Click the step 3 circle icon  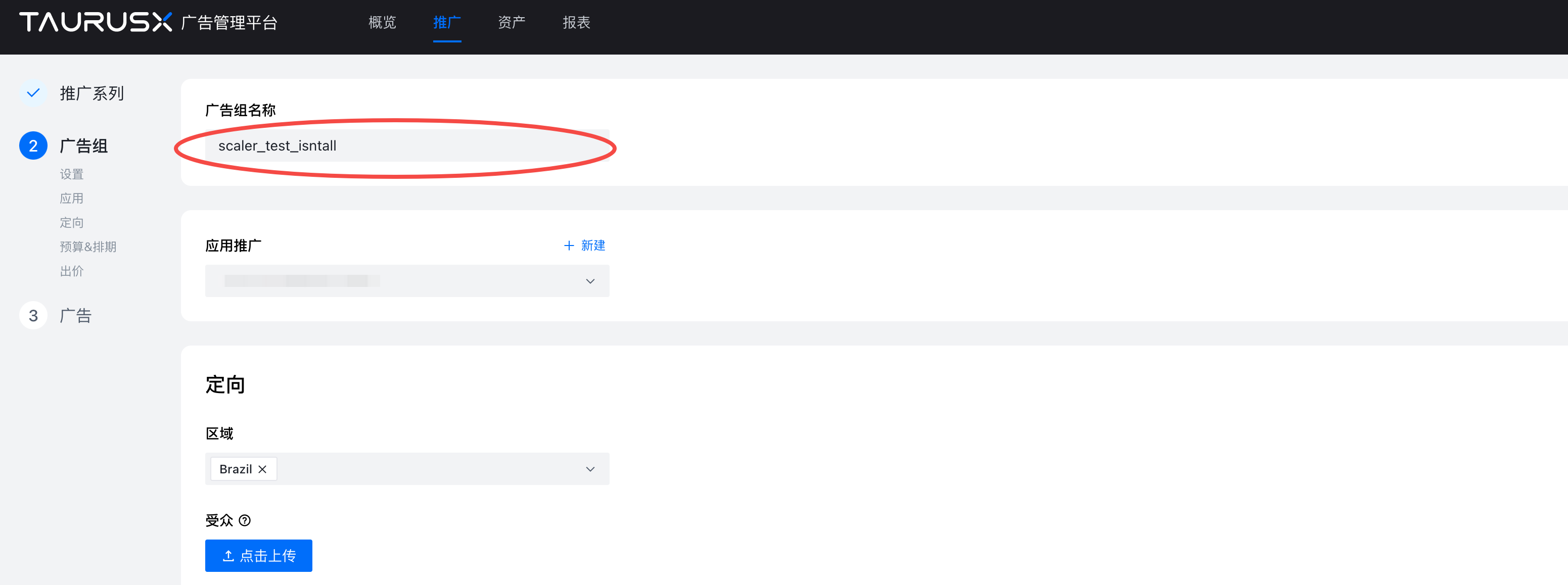point(33,316)
